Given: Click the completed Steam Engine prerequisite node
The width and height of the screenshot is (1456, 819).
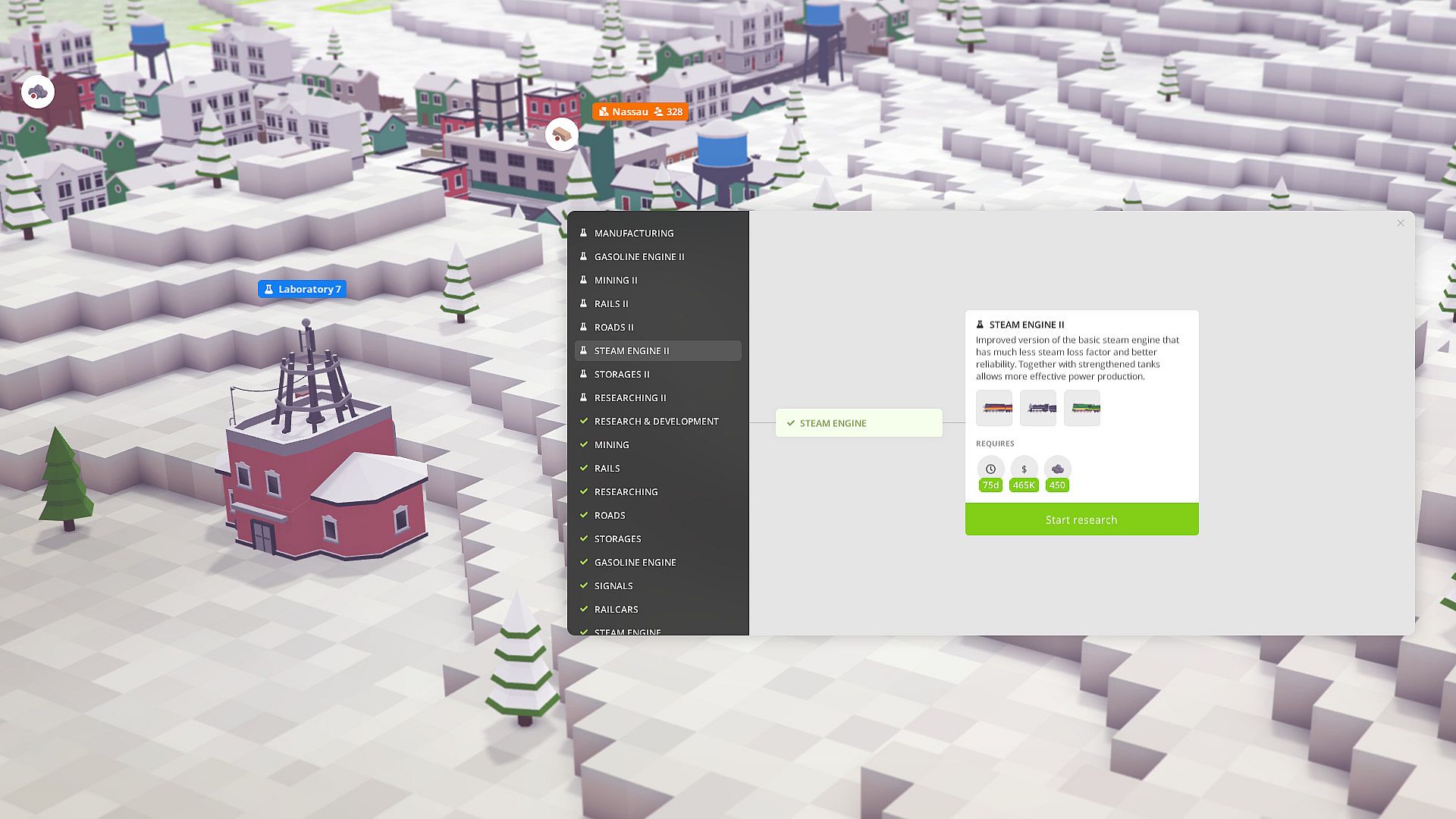Looking at the screenshot, I should click(x=858, y=423).
